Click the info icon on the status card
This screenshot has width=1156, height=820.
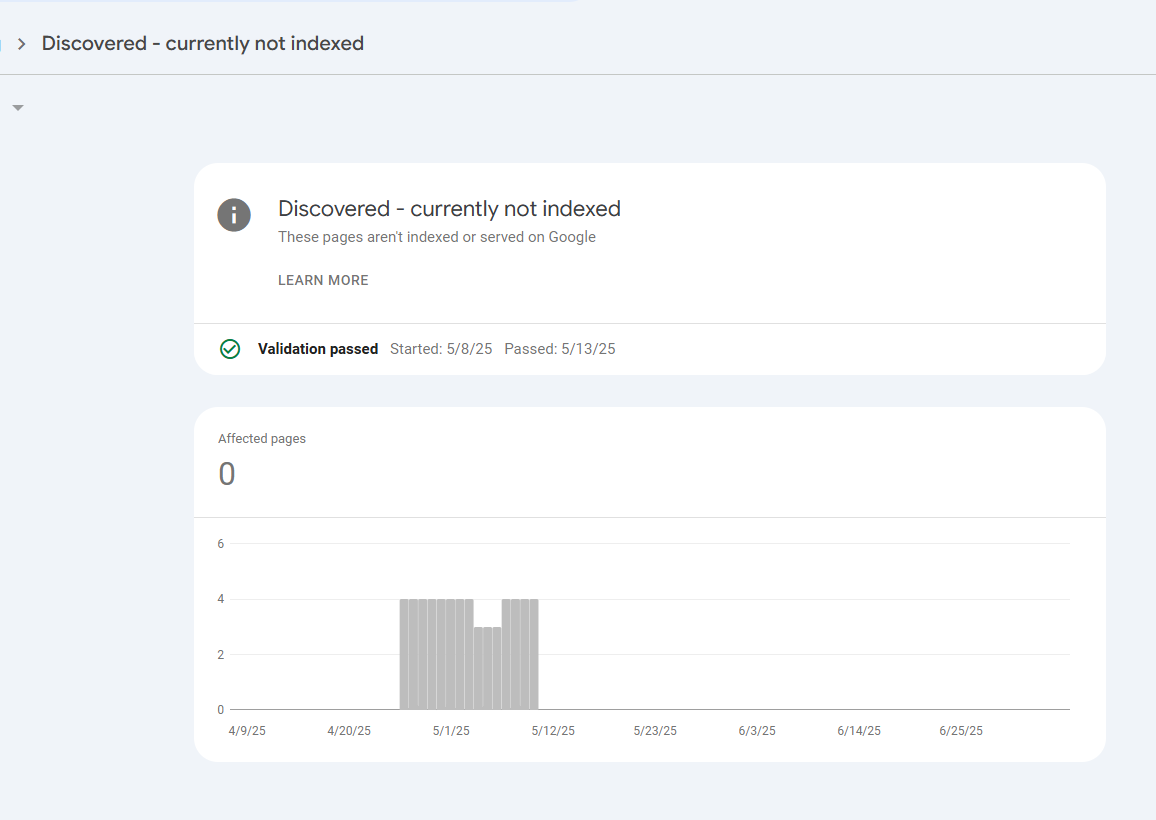[233, 214]
